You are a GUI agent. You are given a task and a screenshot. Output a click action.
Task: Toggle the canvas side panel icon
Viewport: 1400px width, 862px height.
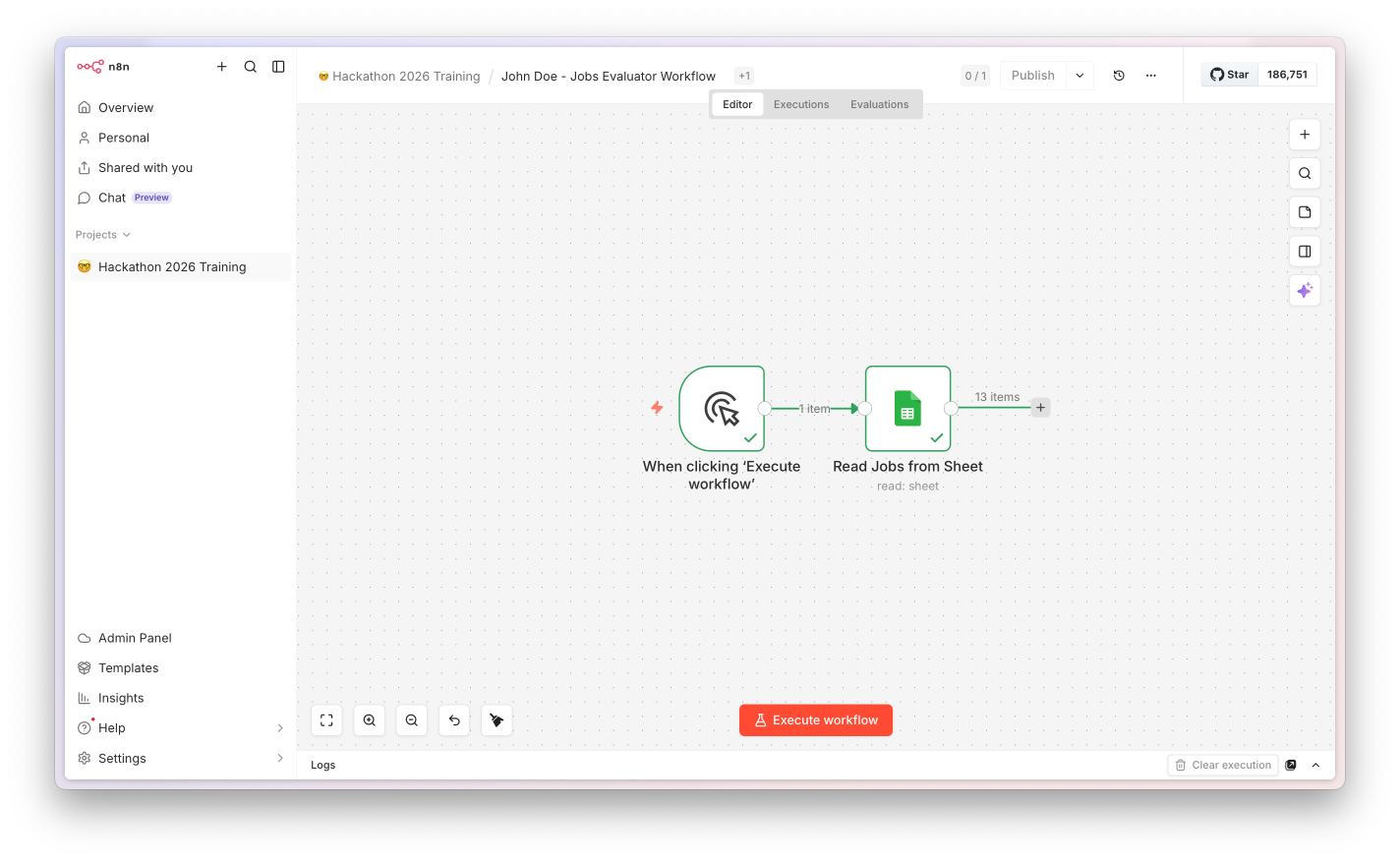click(x=1305, y=252)
